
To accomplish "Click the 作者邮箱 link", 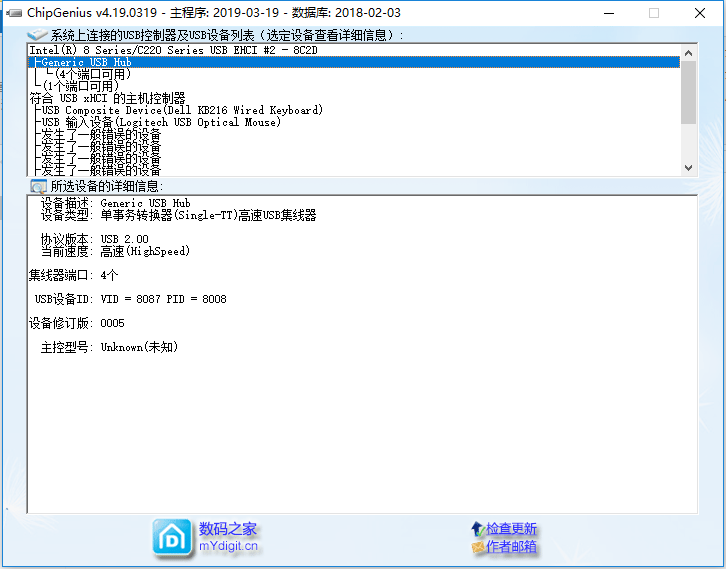I will pyautogui.click(x=511, y=547).
